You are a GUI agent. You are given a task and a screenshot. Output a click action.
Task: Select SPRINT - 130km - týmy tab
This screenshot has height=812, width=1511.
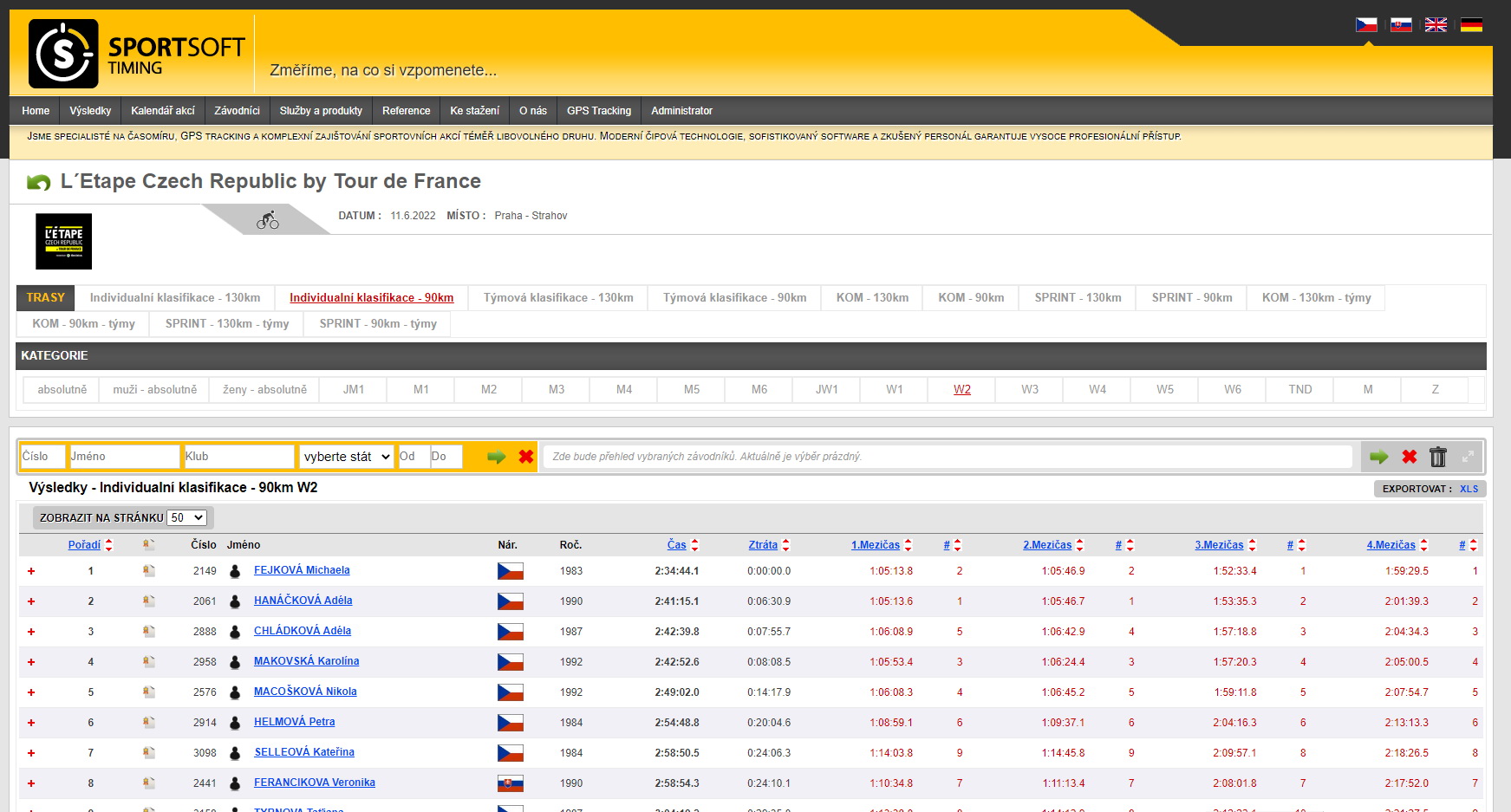click(x=227, y=323)
